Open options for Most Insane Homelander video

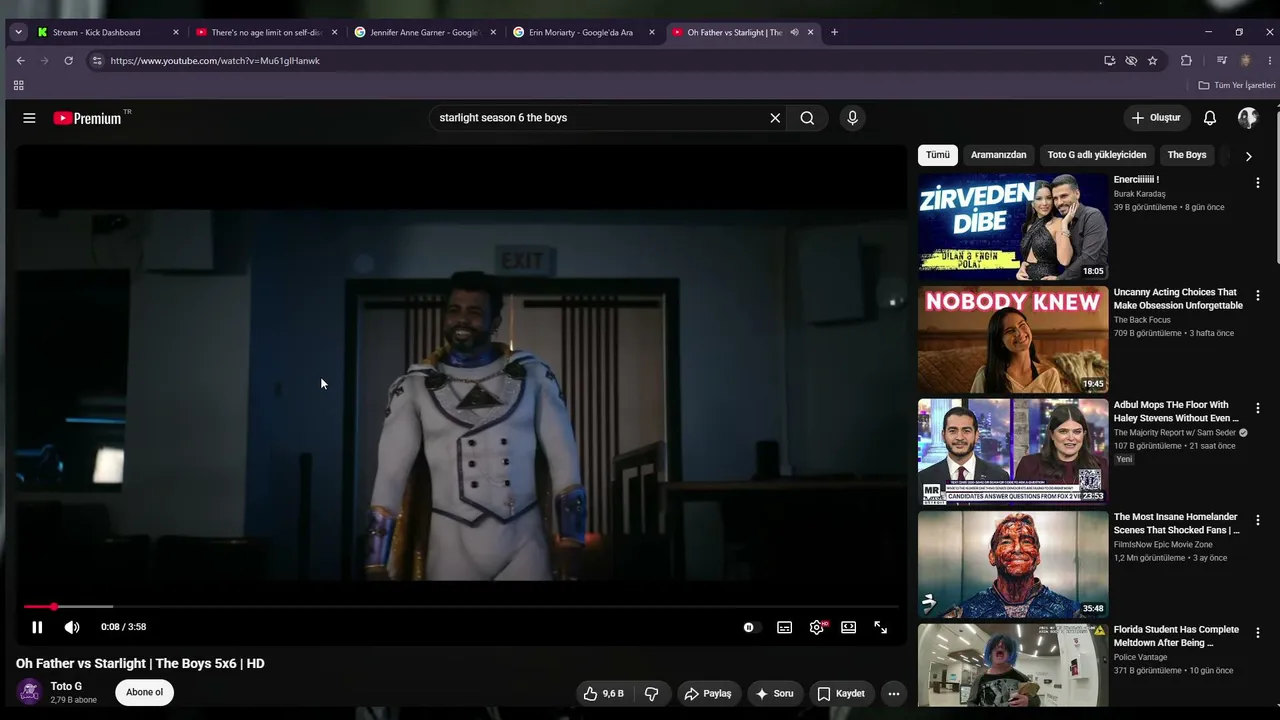(x=1258, y=521)
